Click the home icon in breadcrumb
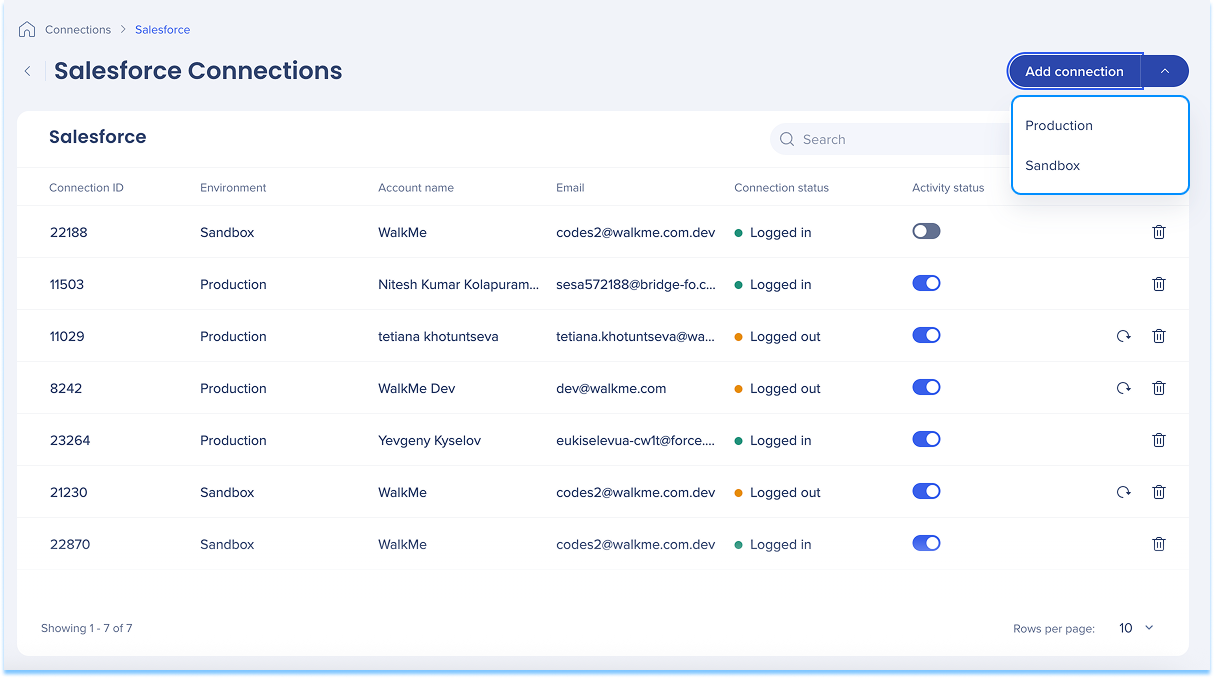Screen dimensions: 1214x678 pyautogui.click(x=27, y=29)
